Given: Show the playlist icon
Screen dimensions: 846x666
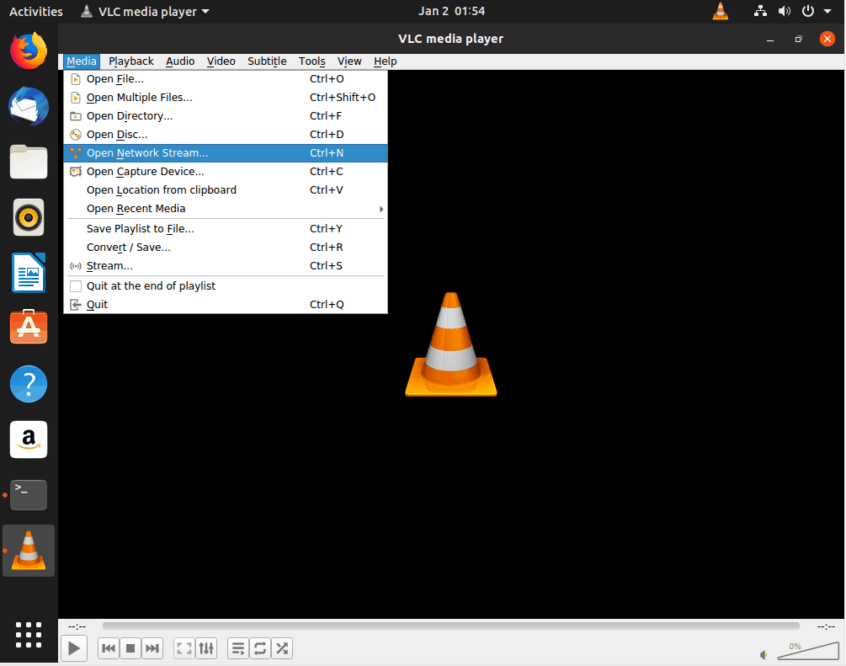Looking at the screenshot, I should [238, 648].
